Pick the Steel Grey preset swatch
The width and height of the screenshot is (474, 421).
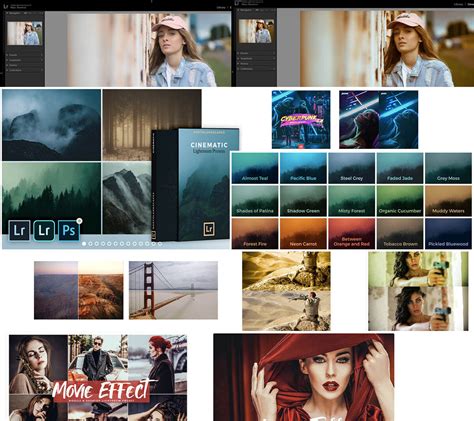pyautogui.click(x=352, y=168)
